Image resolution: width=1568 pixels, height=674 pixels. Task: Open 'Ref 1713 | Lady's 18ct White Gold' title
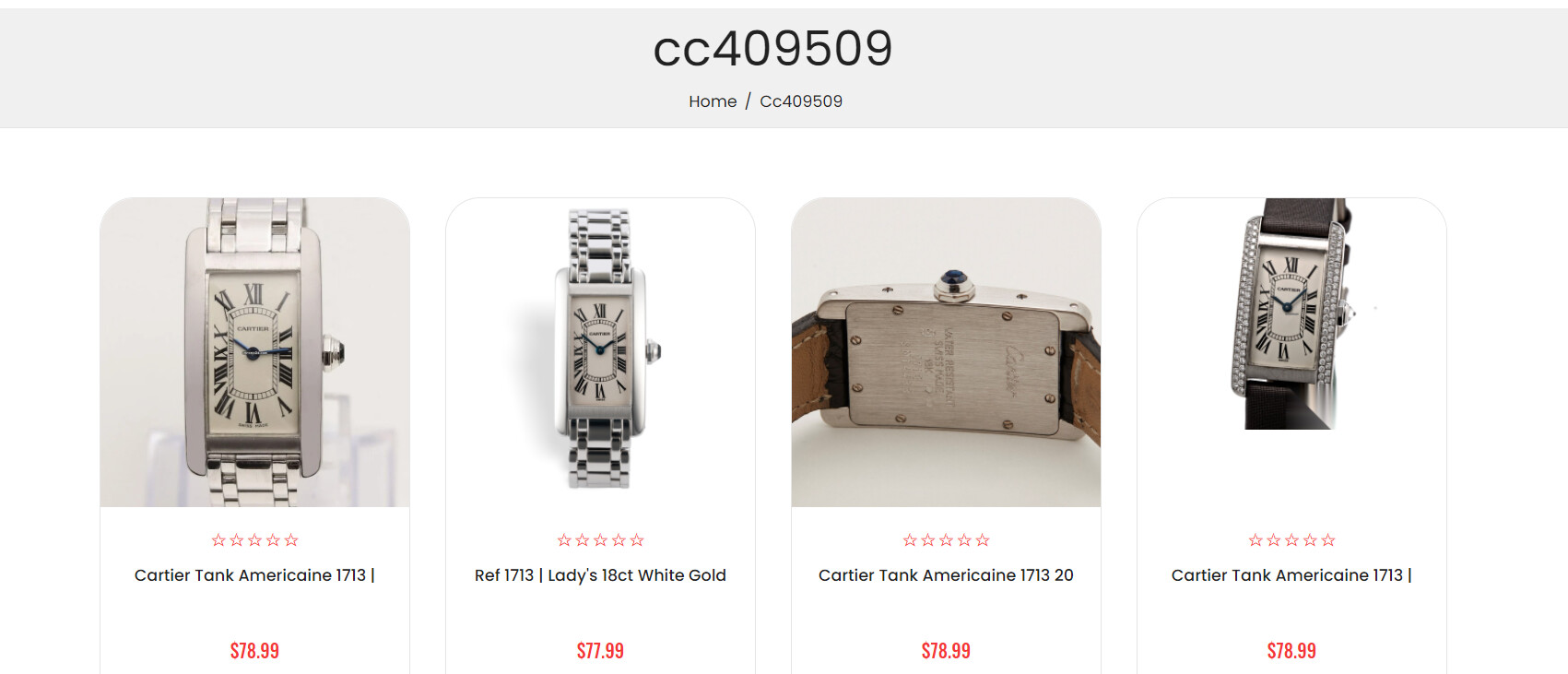(x=600, y=575)
